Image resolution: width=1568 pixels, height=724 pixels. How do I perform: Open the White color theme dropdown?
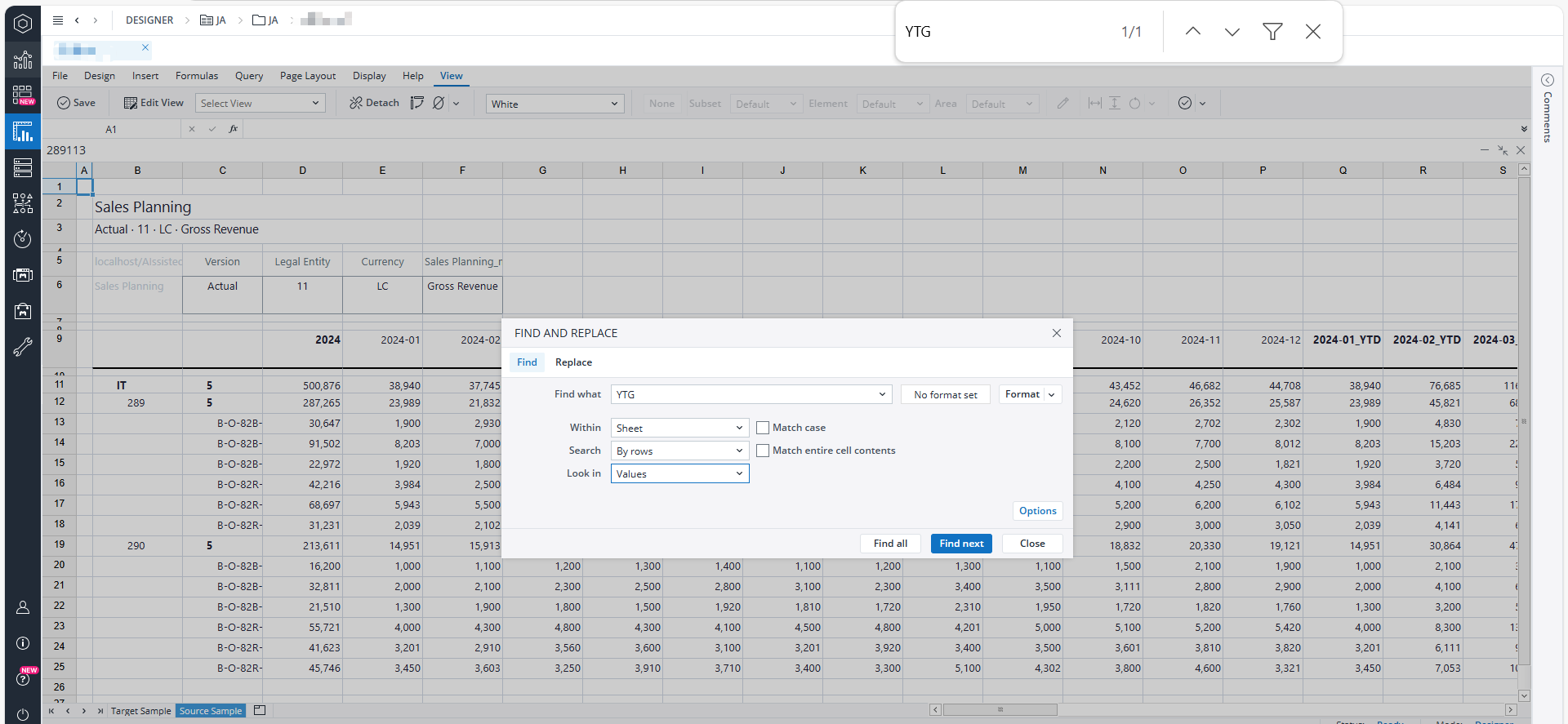(555, 104)
